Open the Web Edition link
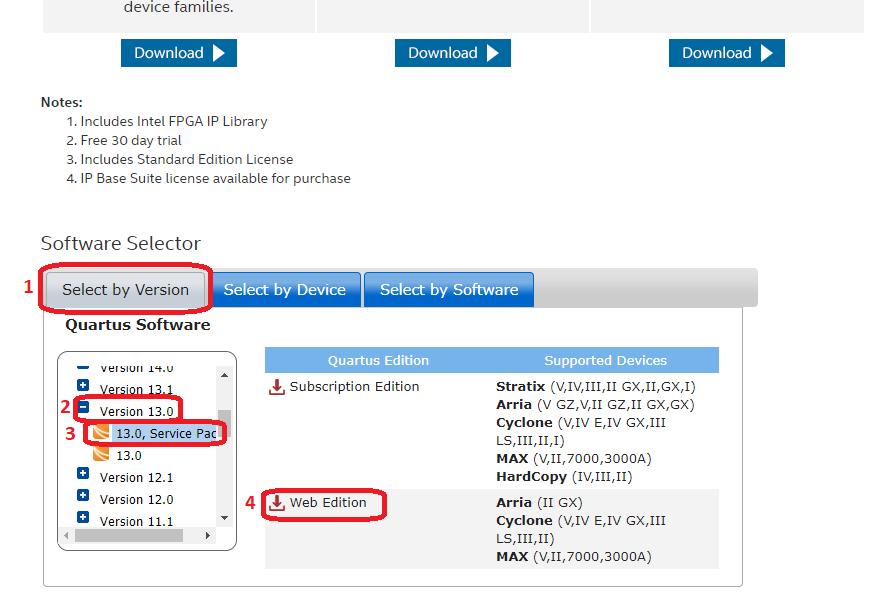Viewport: 881px width, 602px height. coord(328,503)
